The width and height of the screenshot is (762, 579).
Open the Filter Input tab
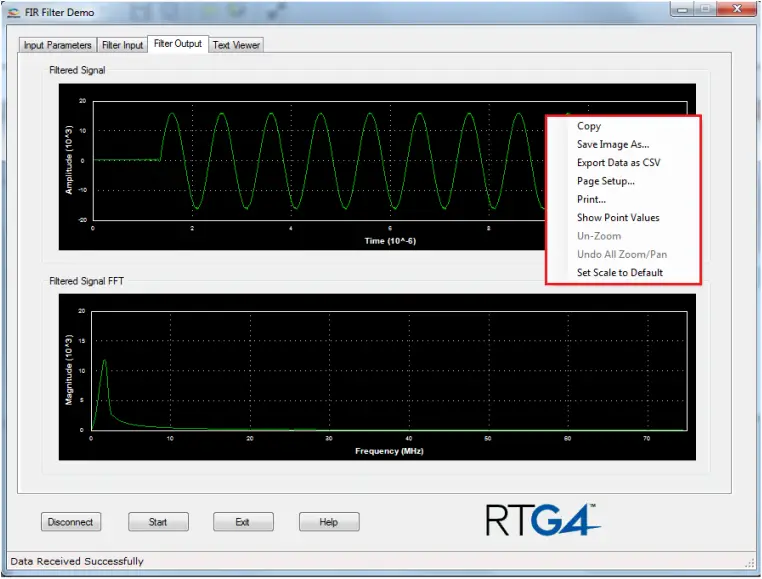(122, 45)
